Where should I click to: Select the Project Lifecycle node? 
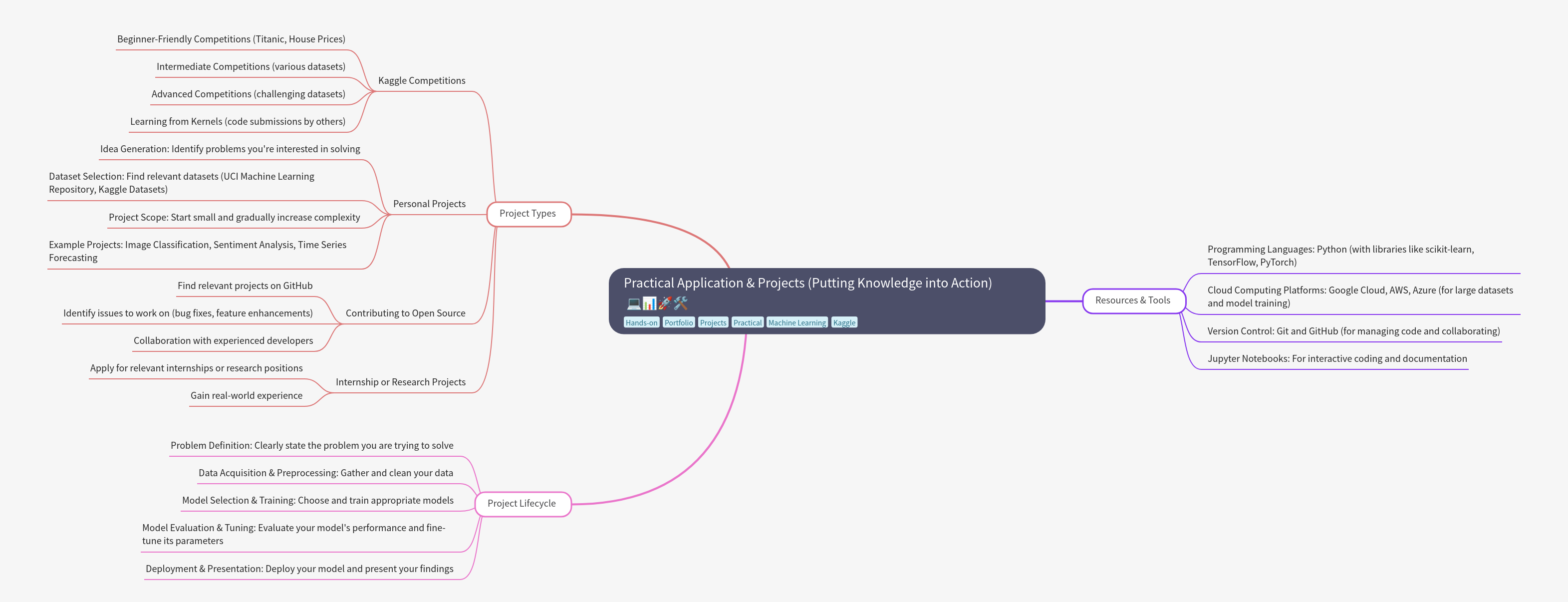click(523, 503)
